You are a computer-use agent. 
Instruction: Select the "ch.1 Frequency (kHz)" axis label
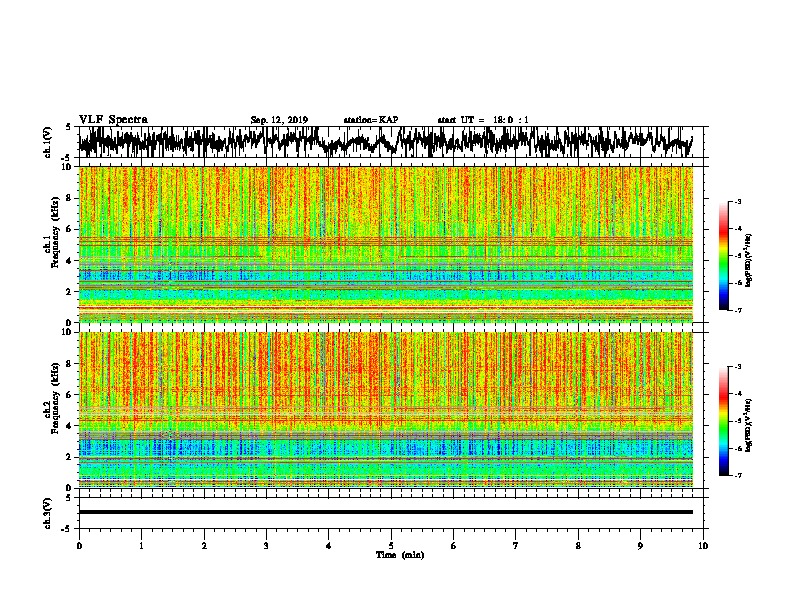52,233
